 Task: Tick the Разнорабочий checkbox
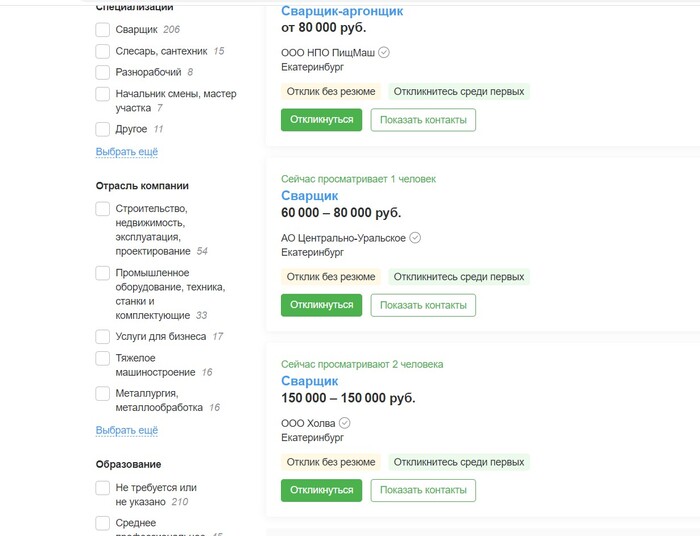click(103, 72)
